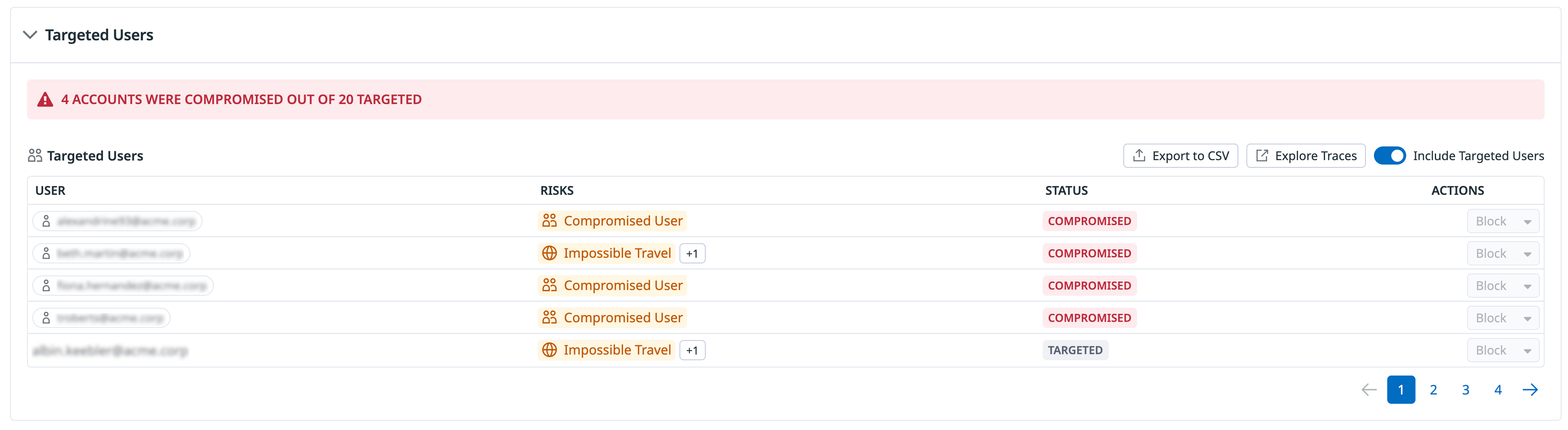Click the Export to CSV button
This screenshot has height=430, width=1568.
(x=1180, y=155)
